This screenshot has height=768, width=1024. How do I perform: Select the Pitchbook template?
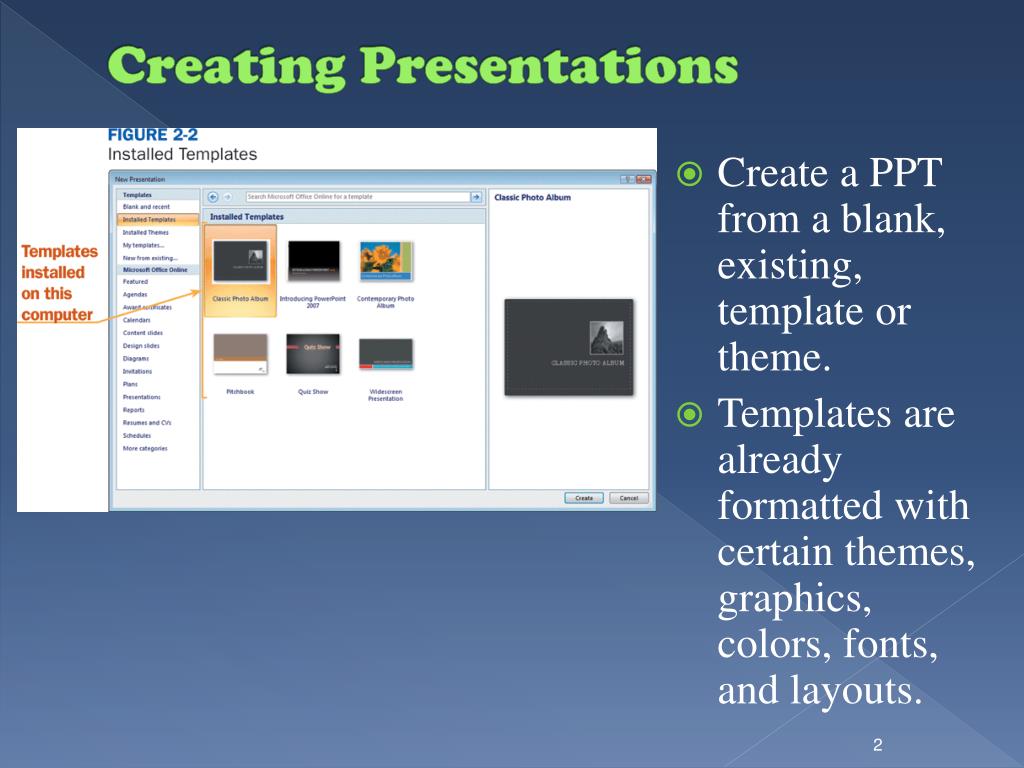(x=240, y=363)
